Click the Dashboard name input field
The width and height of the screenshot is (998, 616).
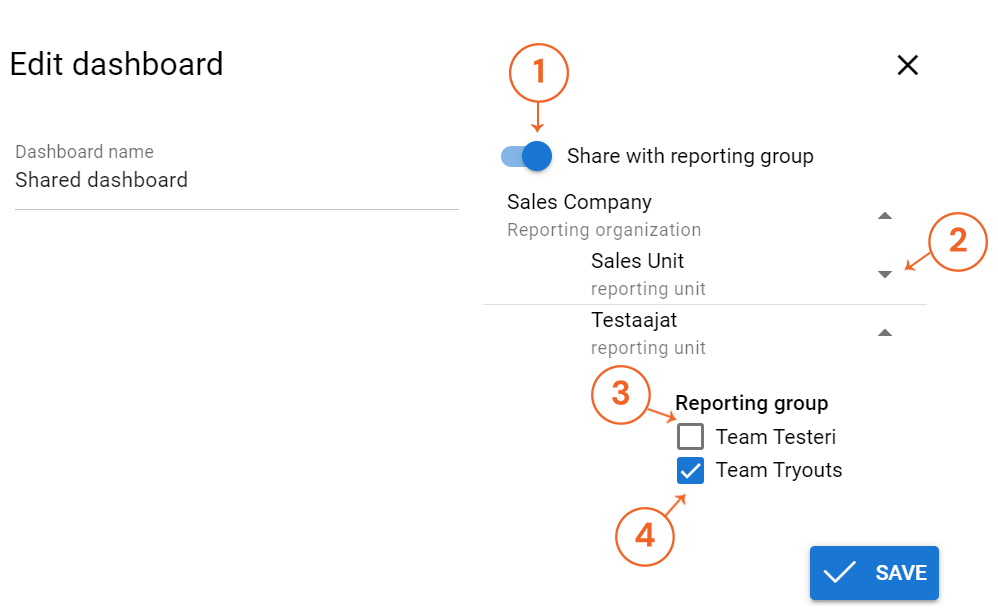236,180
